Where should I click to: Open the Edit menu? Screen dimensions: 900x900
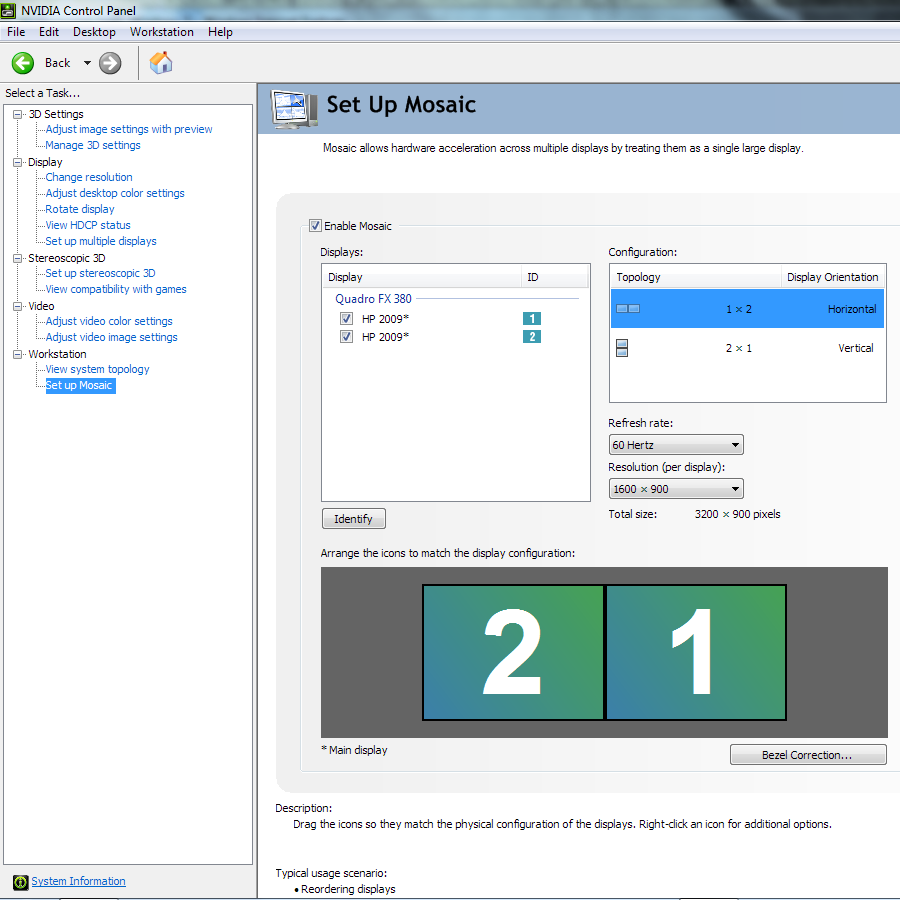point(49,32)
